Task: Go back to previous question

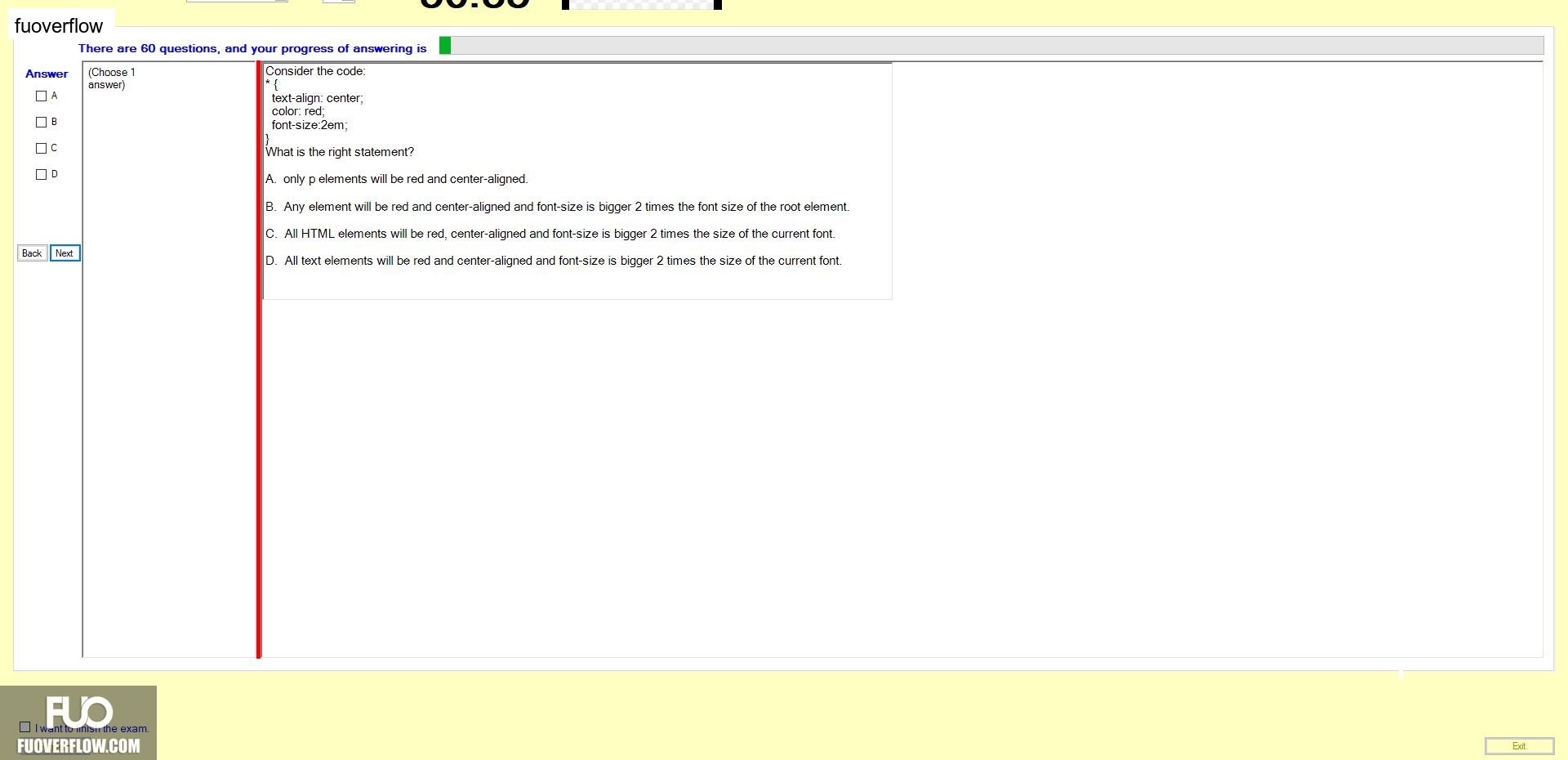Action: click(x=32, y=253)
